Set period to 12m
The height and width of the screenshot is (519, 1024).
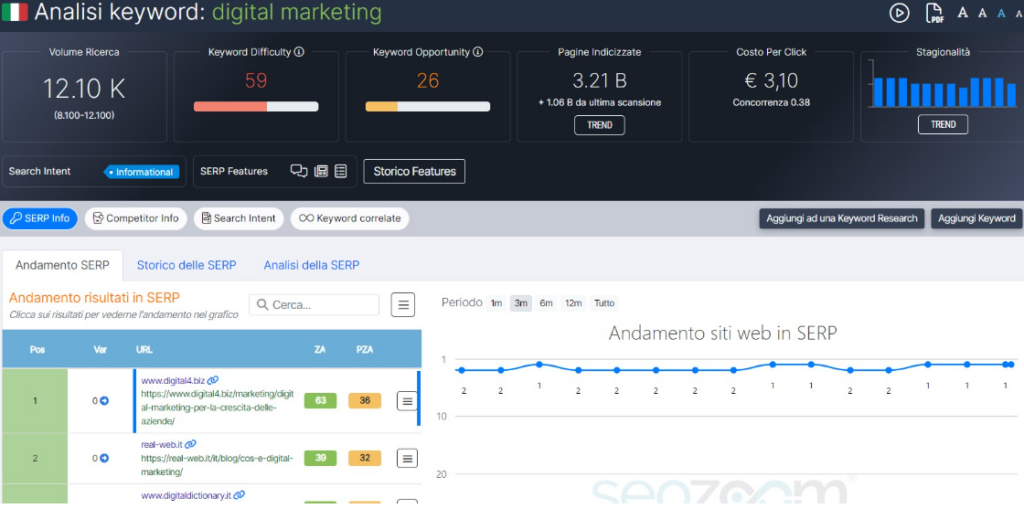(x=573, y=303)
